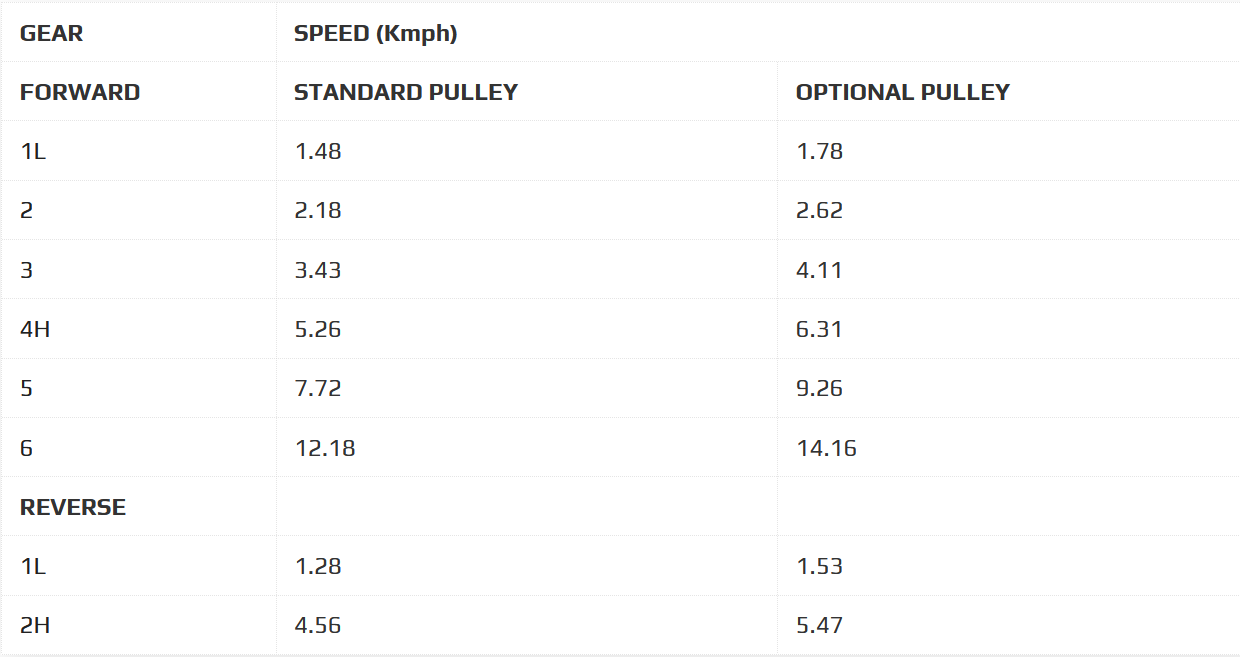Image resolution: width=1240 pixels, height=657 pixels.
Task: Select optional pulley speed 14.16
Action: (x=826, y=448)
